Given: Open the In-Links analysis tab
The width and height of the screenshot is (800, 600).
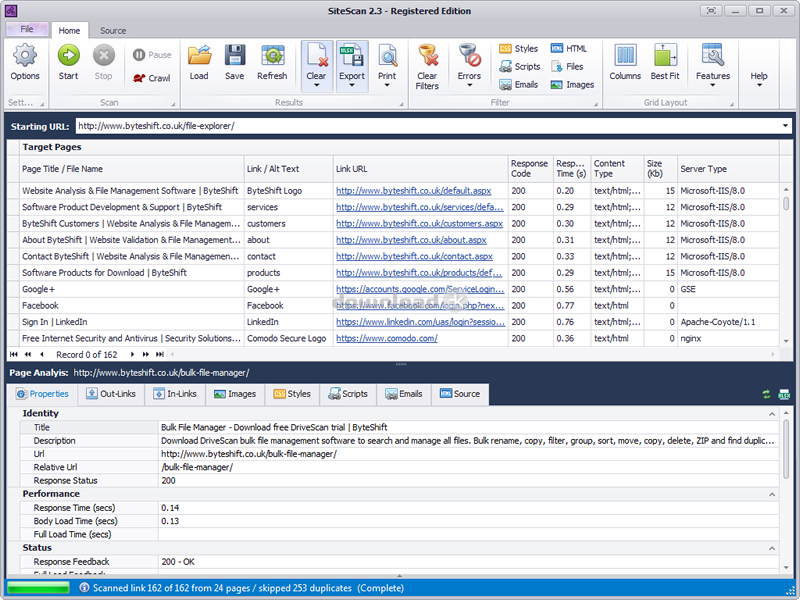Looking at the screenshot, I should 175,394.
